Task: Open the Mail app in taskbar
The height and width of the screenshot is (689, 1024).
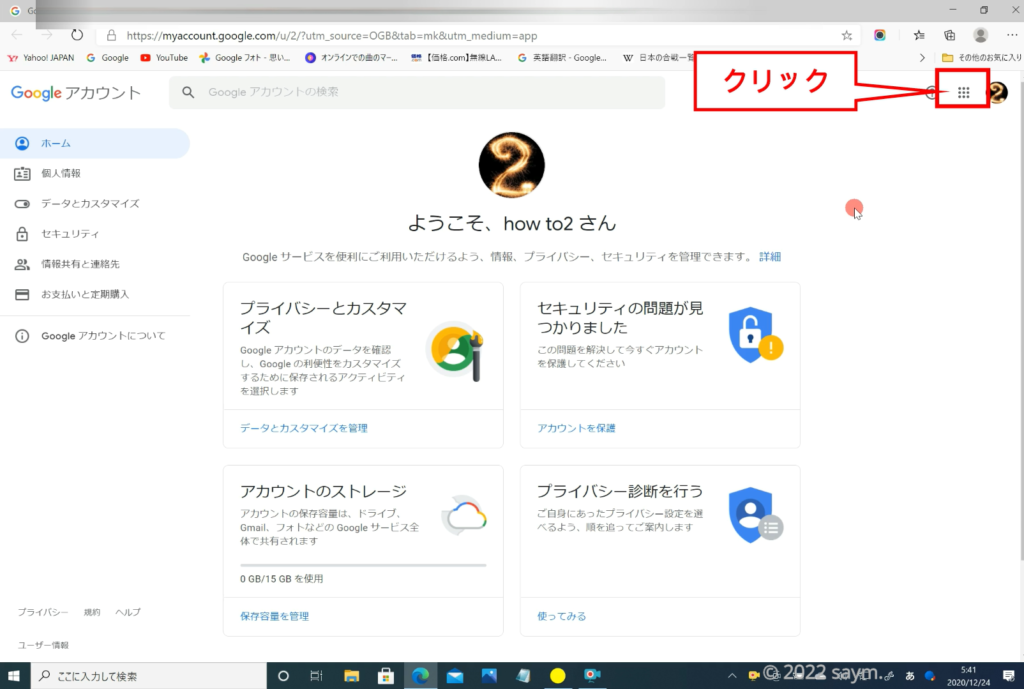Action: click(x=455, y=676)
